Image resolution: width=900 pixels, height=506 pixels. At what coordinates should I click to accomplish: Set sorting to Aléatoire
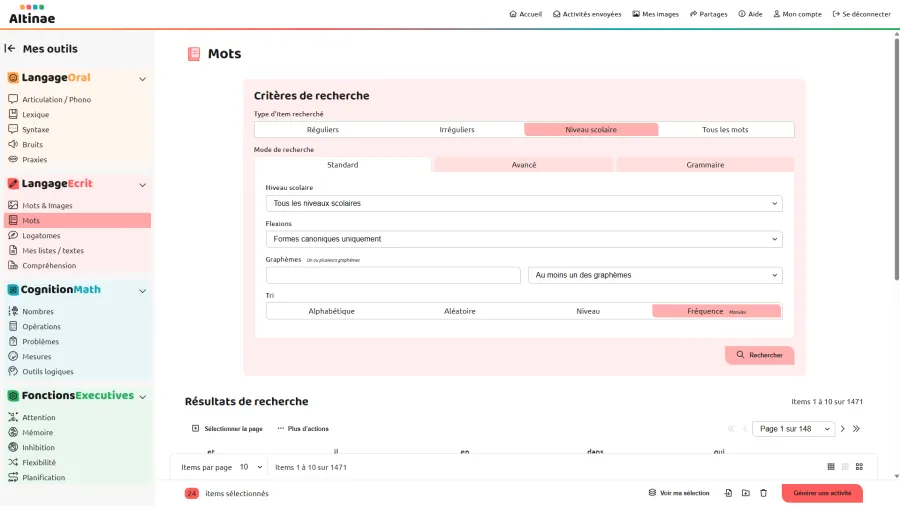459,311
